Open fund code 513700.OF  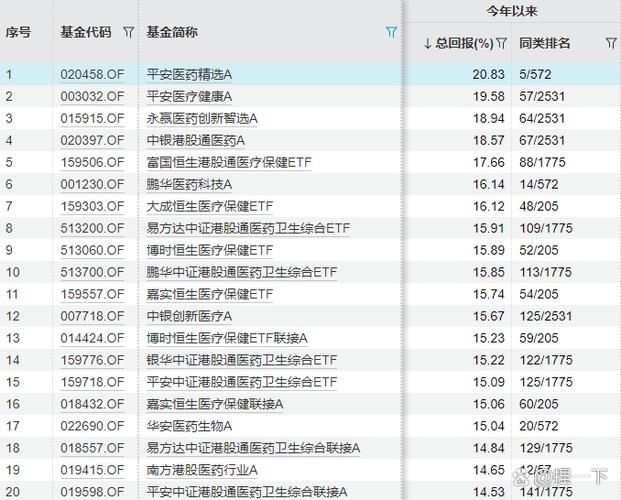[92, 273]
